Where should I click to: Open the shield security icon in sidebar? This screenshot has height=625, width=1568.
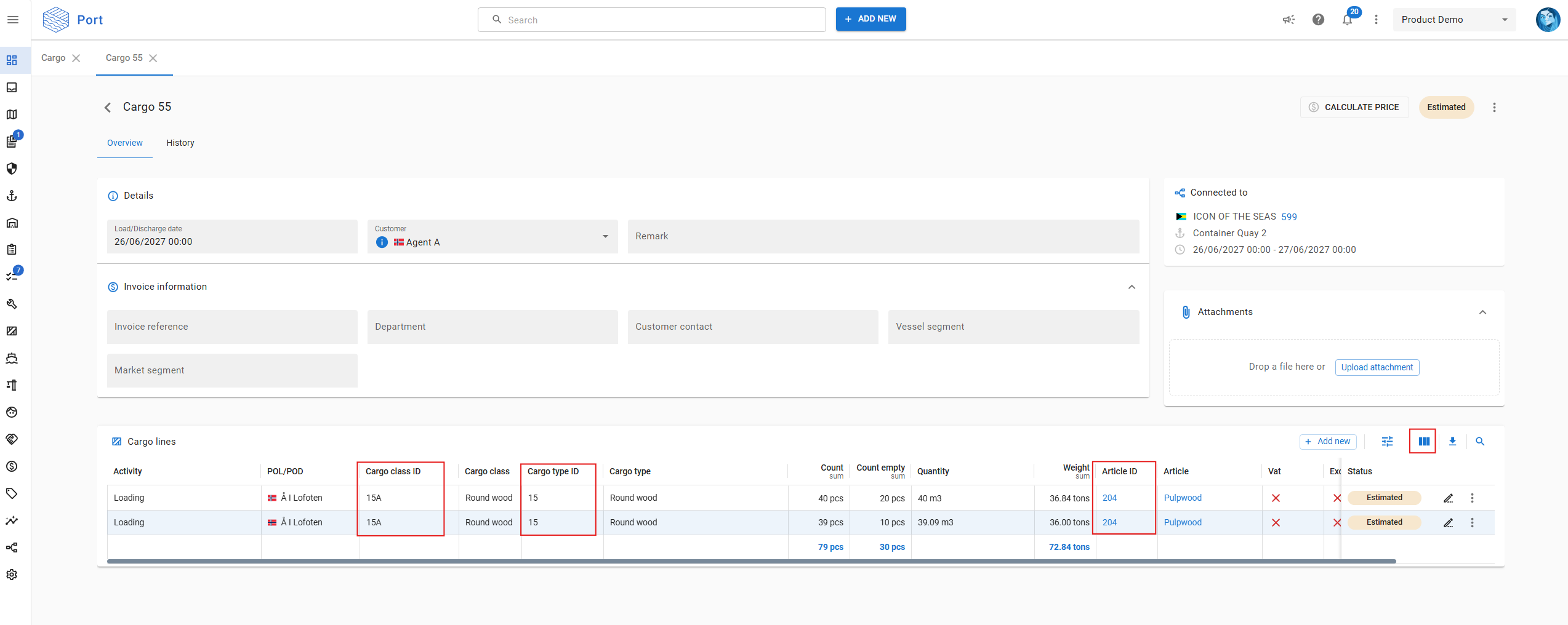12,169
